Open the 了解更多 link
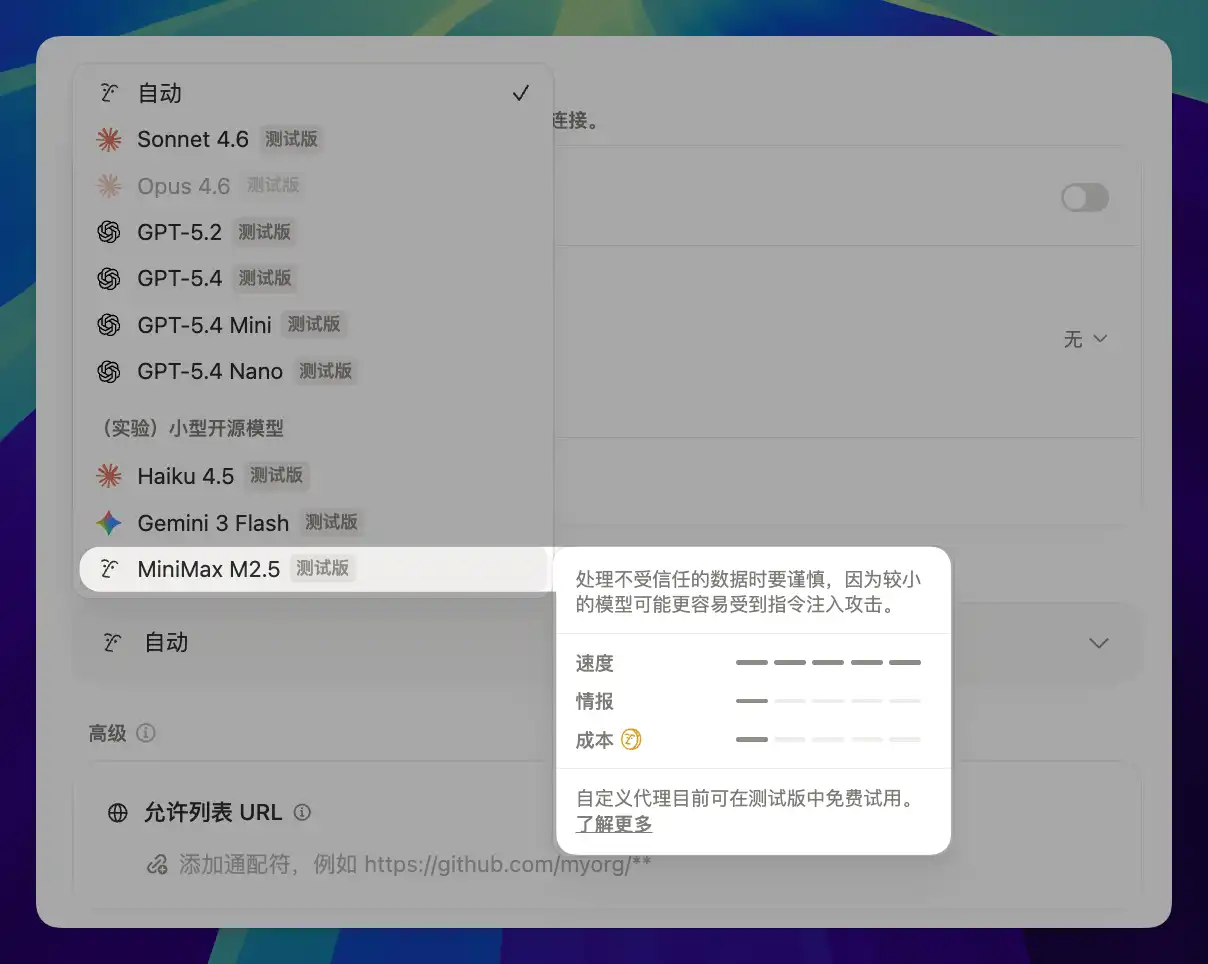Image resolution: width=1208 pixels, height=964 pixels. point(614,825)
